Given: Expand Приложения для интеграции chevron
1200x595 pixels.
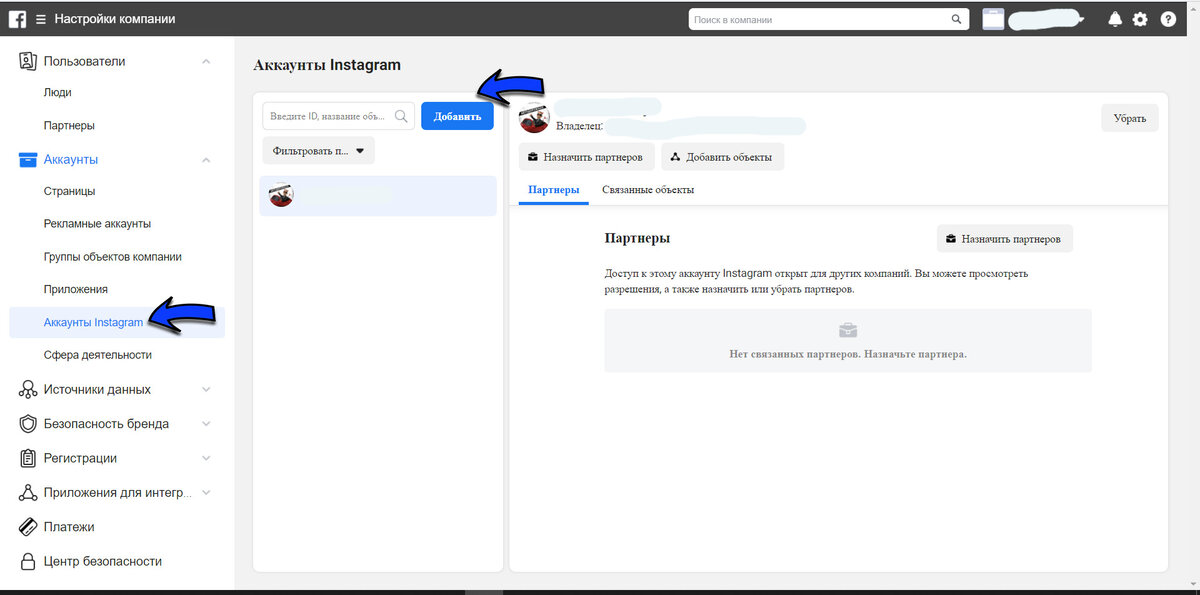Looking at the screenshot, I should [x=206, y=493].
